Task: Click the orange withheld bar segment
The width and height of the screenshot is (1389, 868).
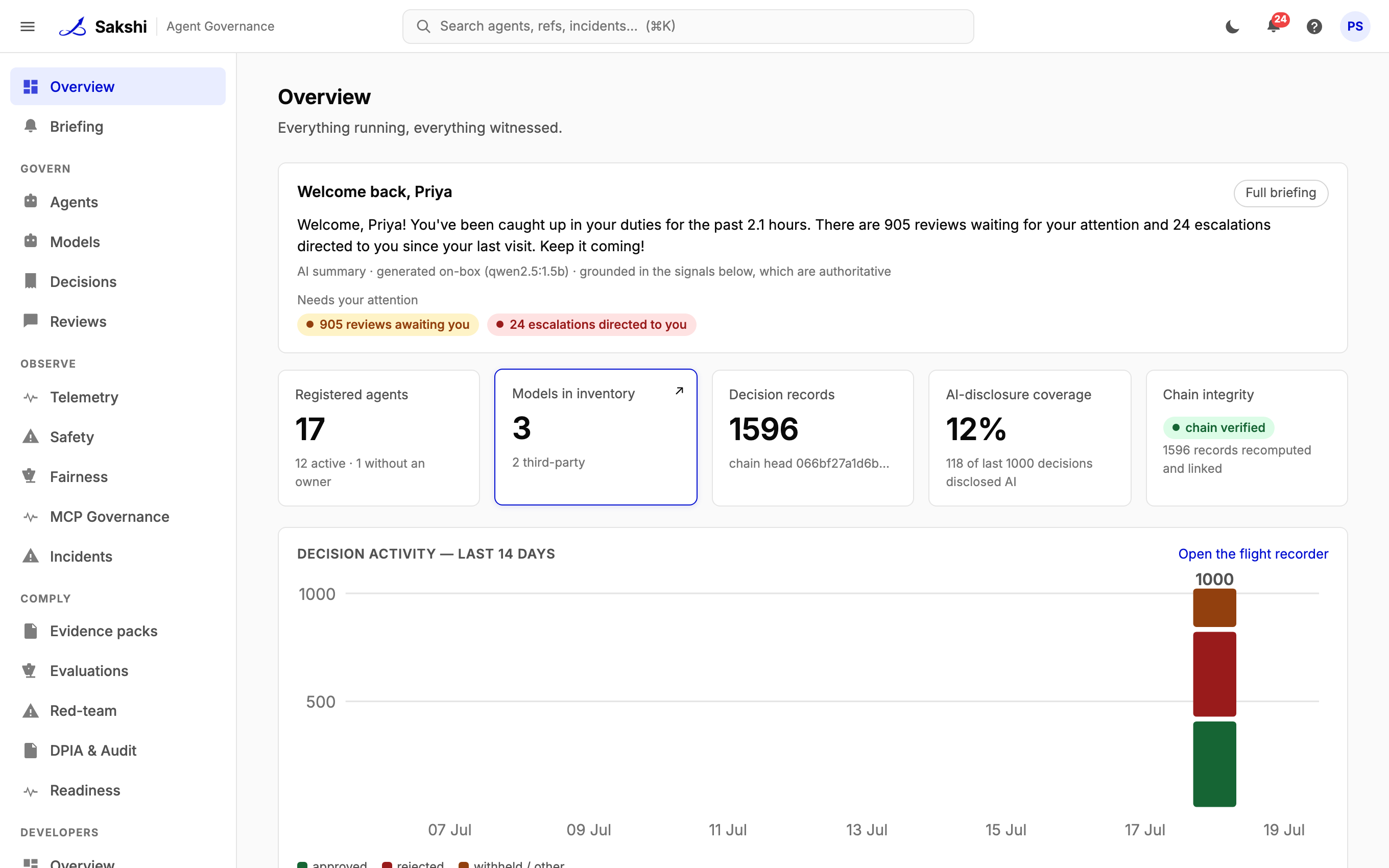Action: click(1214, 608)
